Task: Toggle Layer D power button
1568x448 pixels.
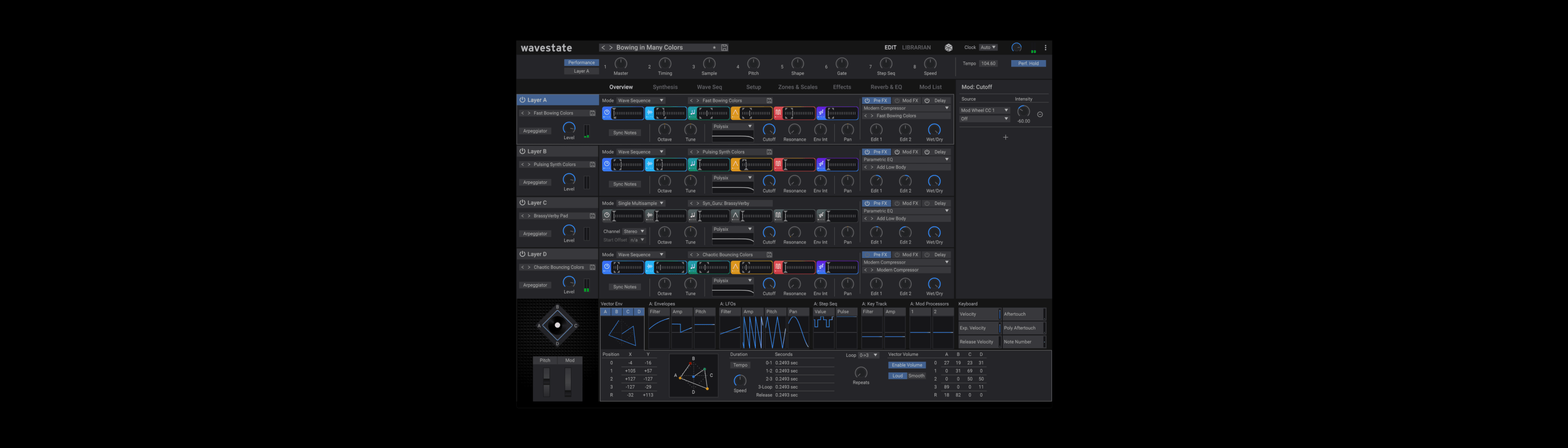Action: [x=522, y=254]
